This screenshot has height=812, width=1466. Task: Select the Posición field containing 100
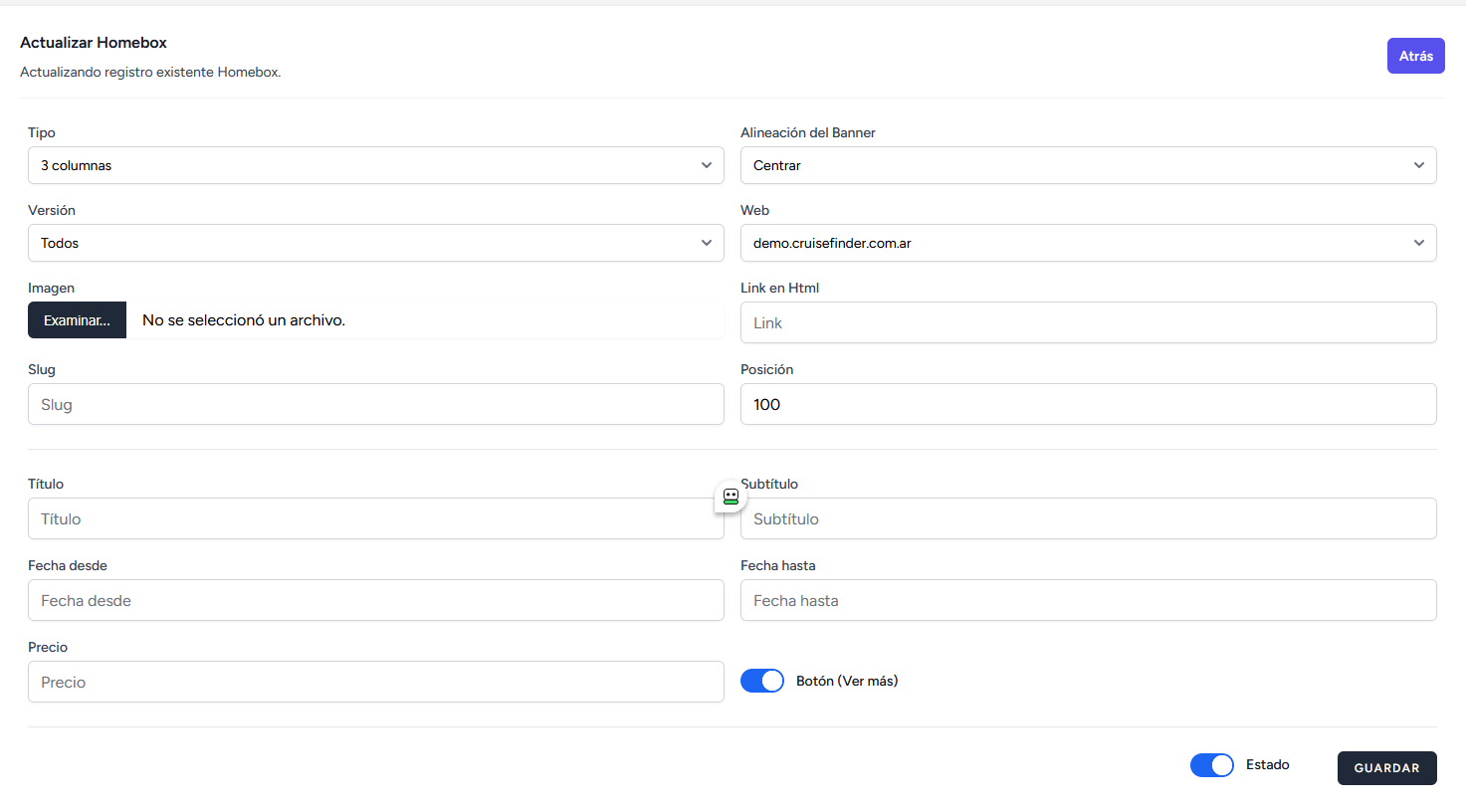pos(1088,404)
